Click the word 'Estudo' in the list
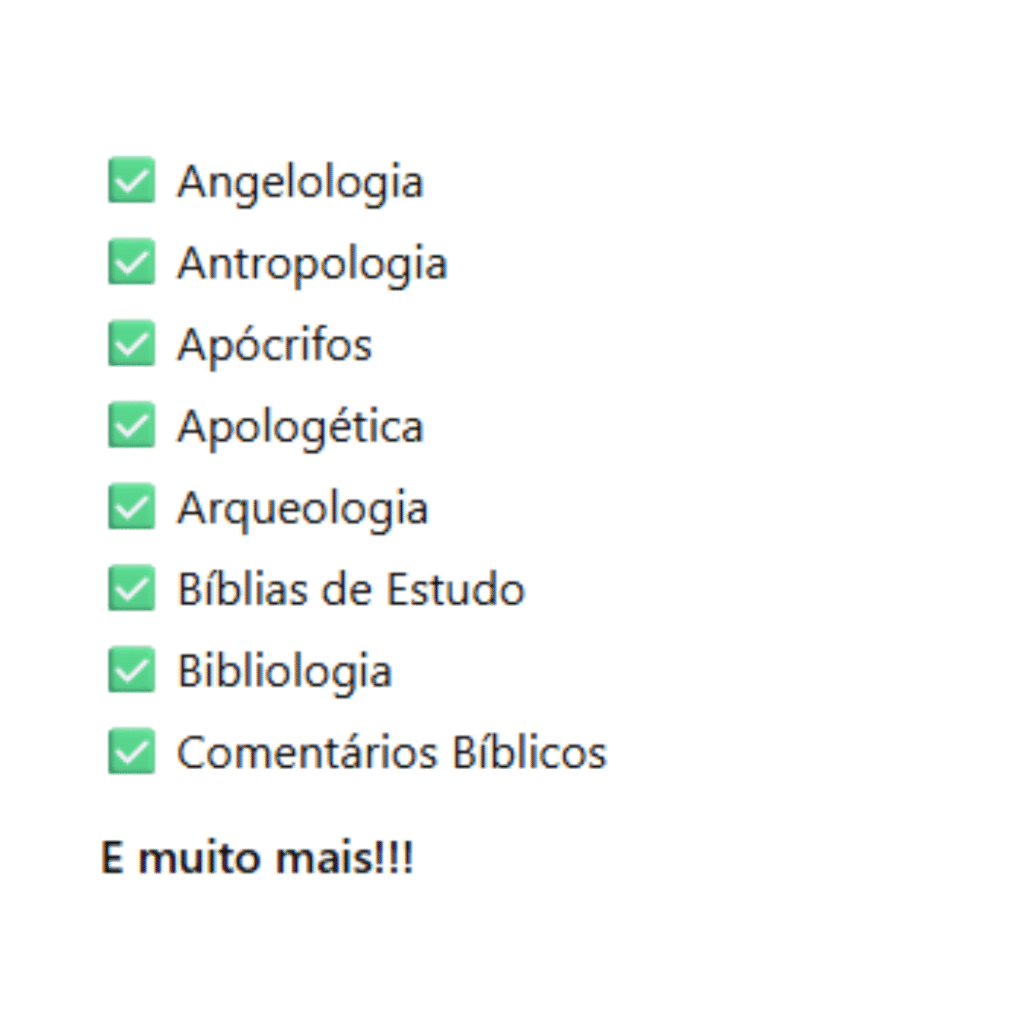This screenshot has width=1024, height=1024. (455, 589)
